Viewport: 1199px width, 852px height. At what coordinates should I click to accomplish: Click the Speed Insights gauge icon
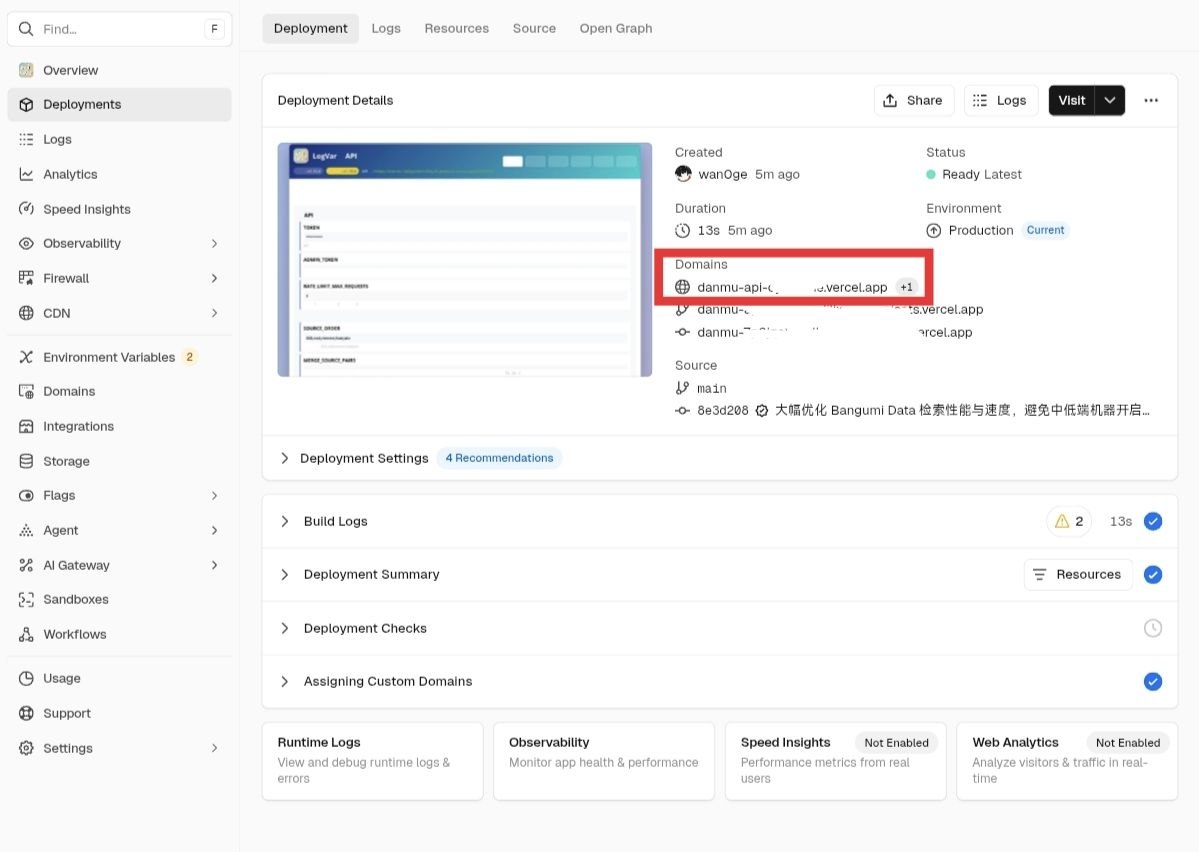point(26,209)
